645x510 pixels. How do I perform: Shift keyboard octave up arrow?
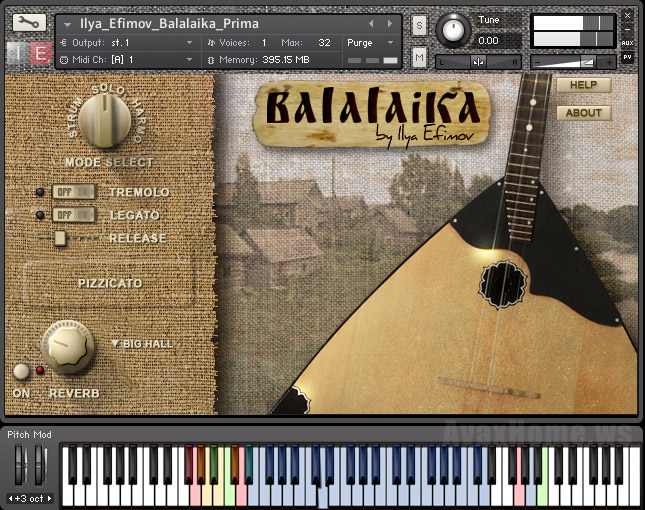coord(49,498)
